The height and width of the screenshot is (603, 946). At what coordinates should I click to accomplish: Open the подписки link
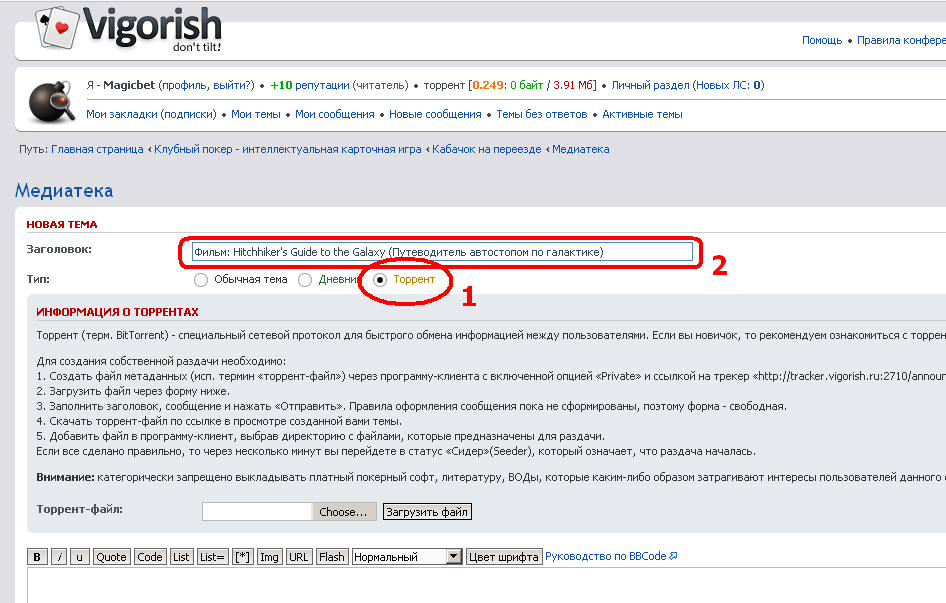[188, 114]
